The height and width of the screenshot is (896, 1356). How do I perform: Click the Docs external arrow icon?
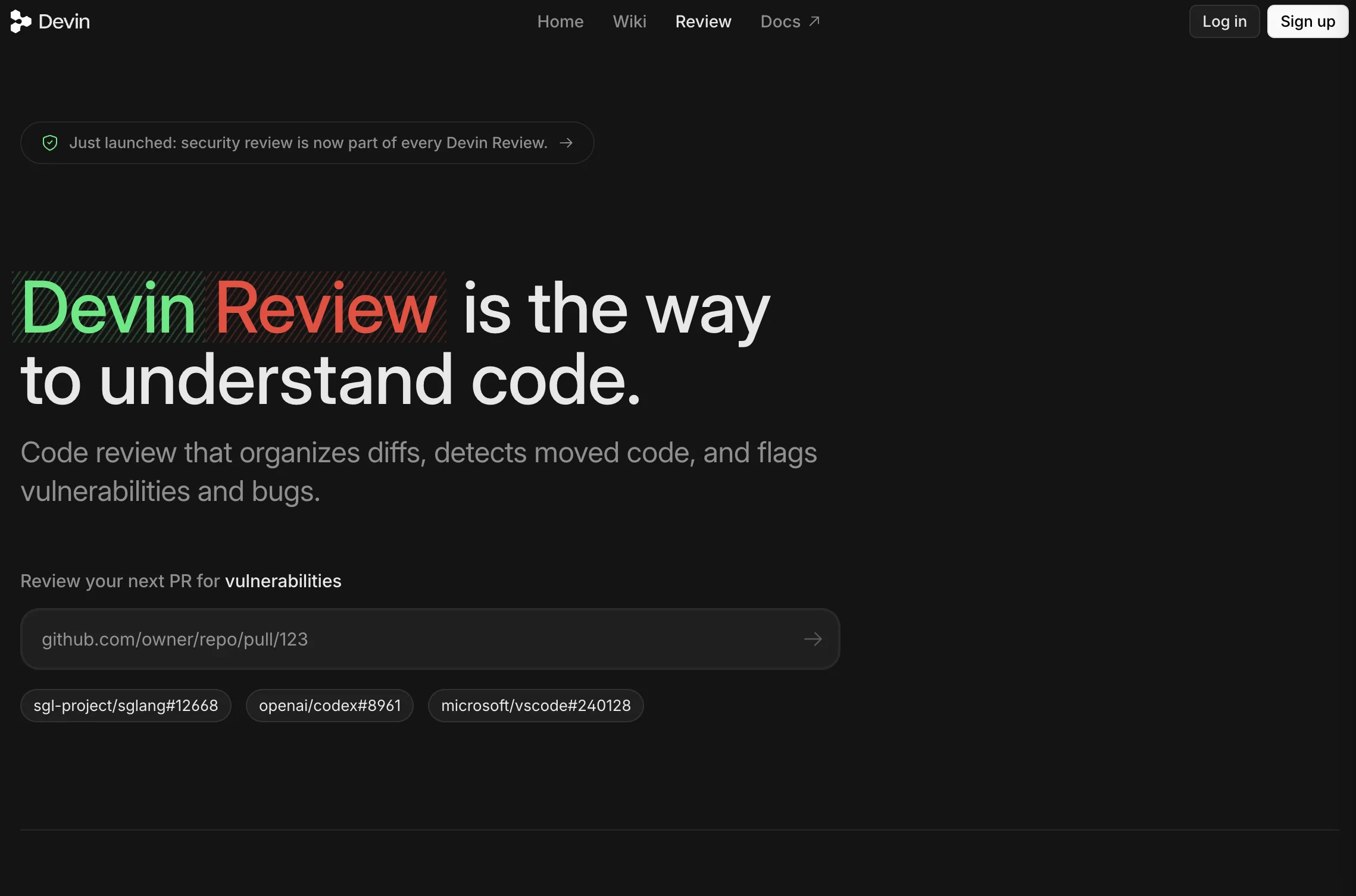814,21
